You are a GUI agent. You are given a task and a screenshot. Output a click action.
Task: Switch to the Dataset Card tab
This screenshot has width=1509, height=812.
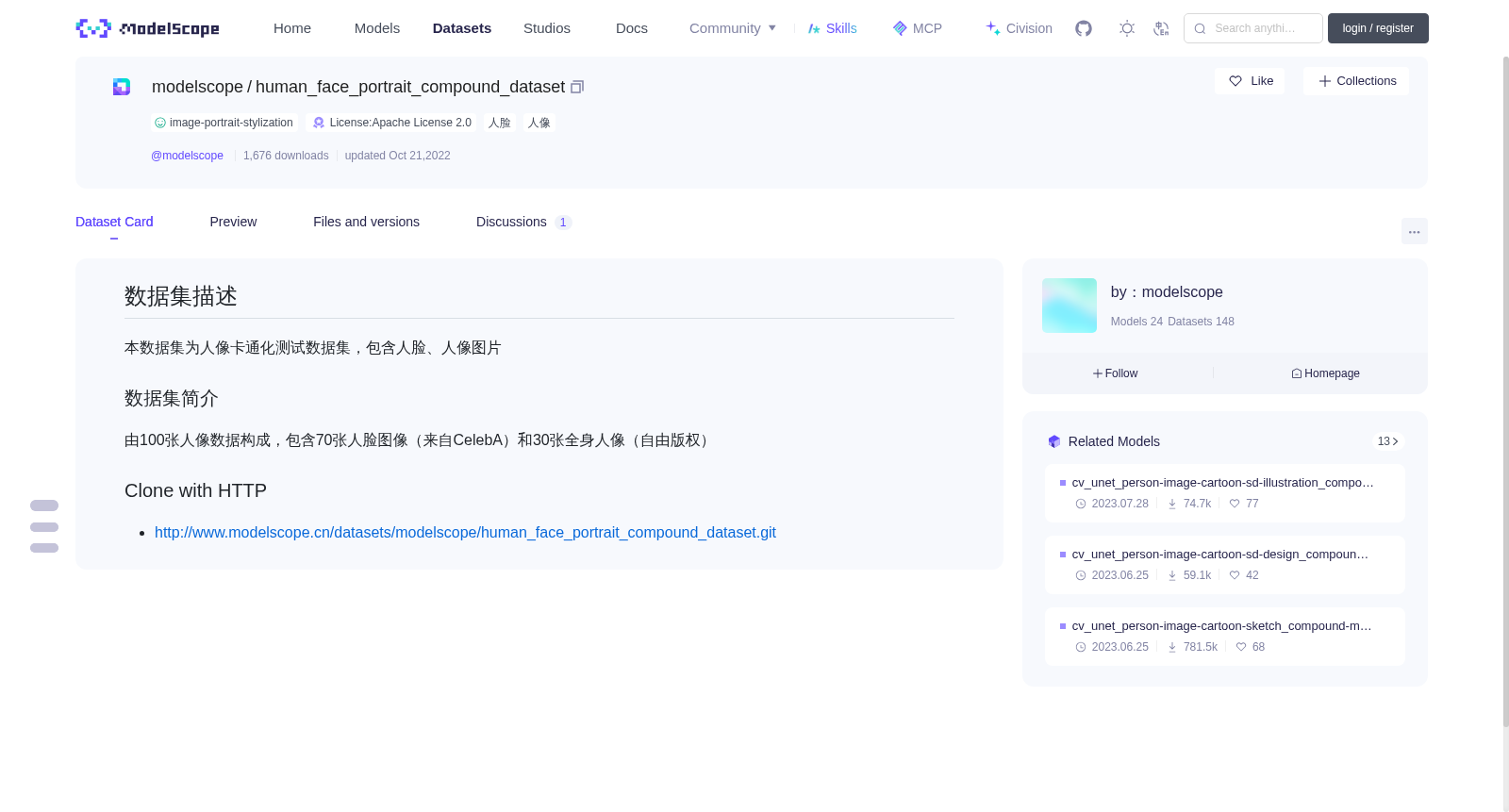click(114, 222)
